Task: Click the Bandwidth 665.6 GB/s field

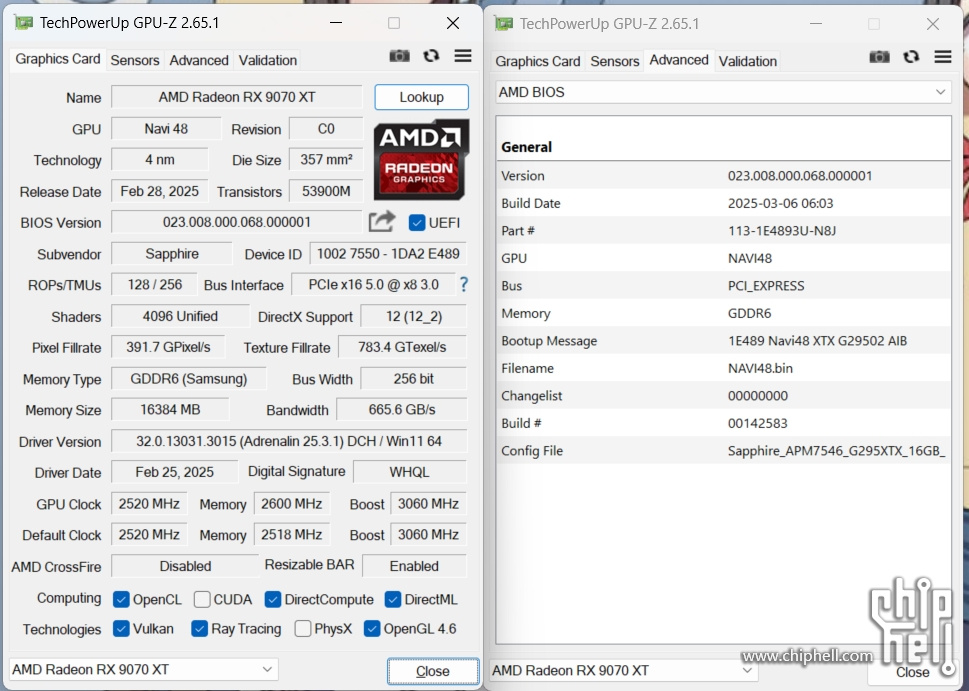Action: click(x=402, y=410)
